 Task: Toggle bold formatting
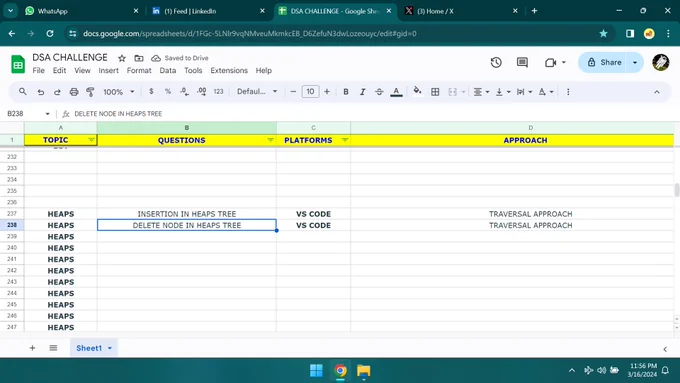click(x=346, y=92)
